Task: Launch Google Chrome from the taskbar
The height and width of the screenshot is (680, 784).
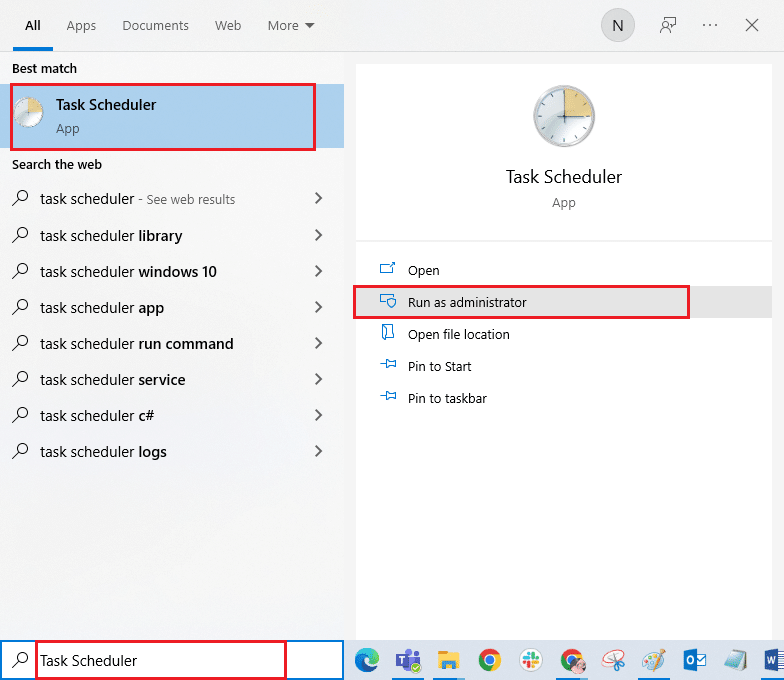Action: (x=490, y=660)
